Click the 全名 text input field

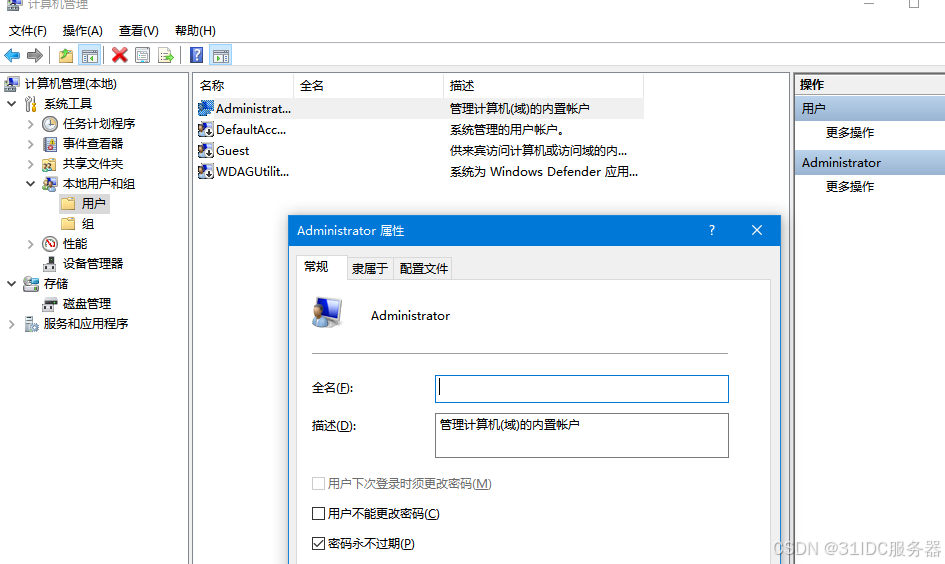click(581, 389)
